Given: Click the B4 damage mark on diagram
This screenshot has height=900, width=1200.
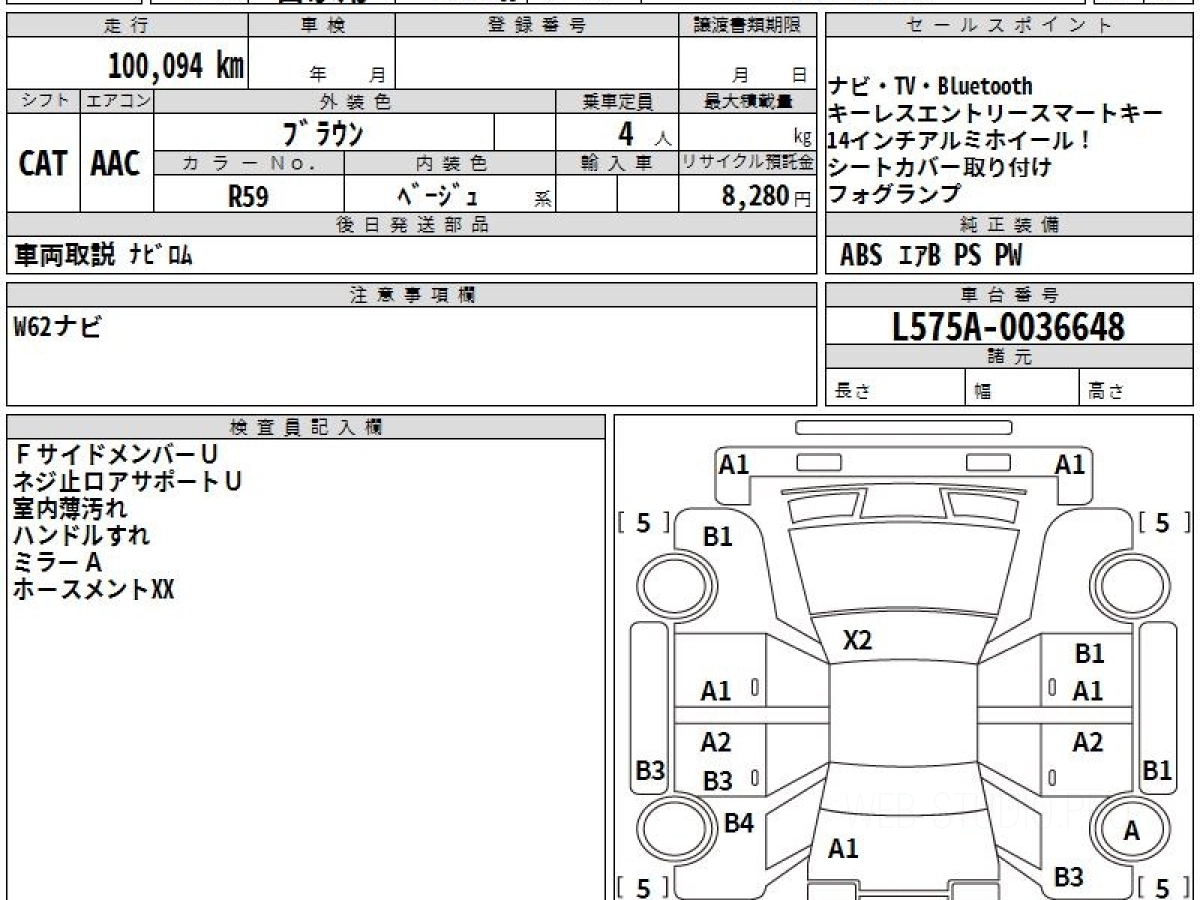Looking at the screenshot, I should coord(738,824).
